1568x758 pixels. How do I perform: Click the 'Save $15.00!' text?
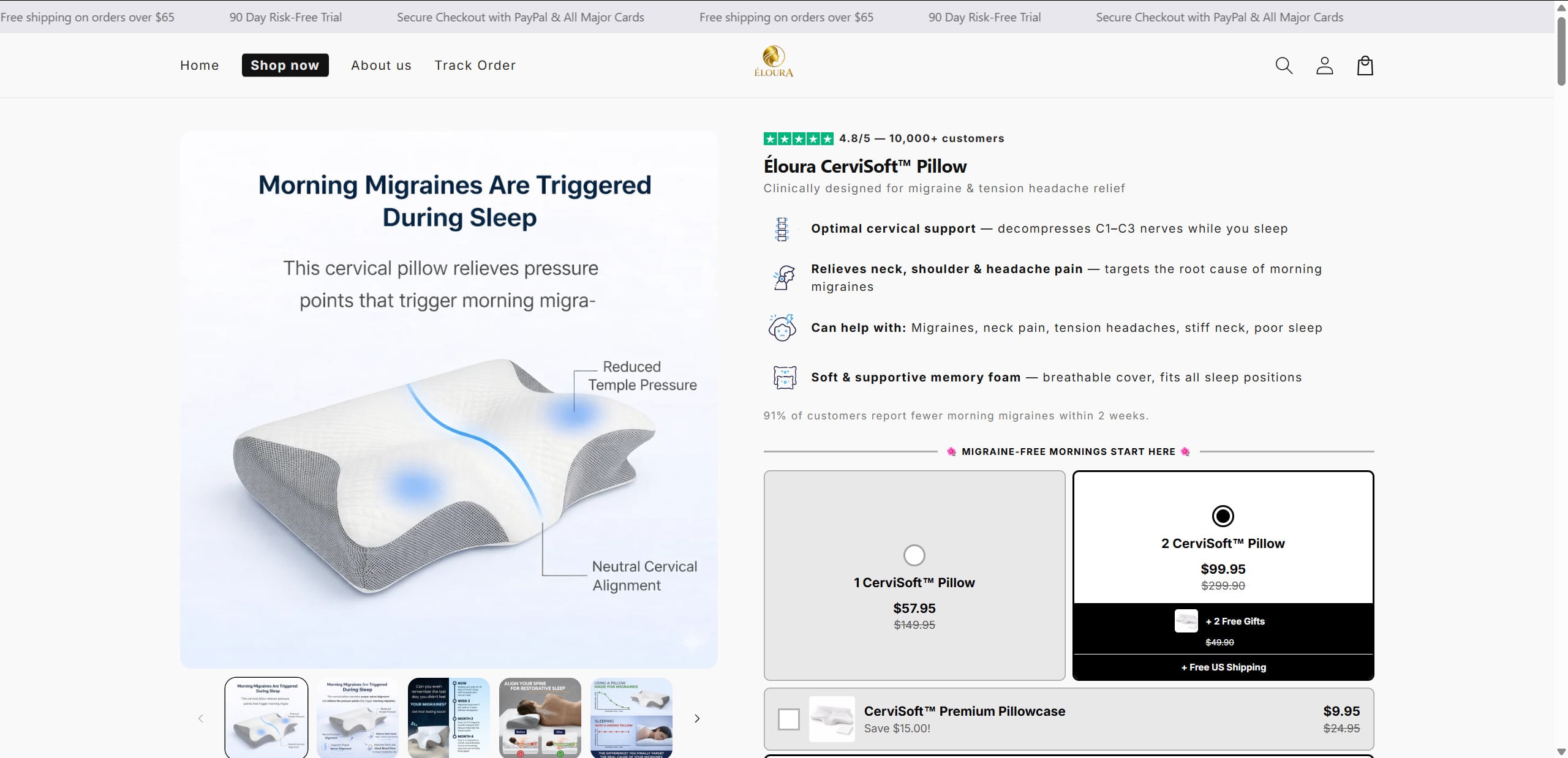click(x=897, y=729)
